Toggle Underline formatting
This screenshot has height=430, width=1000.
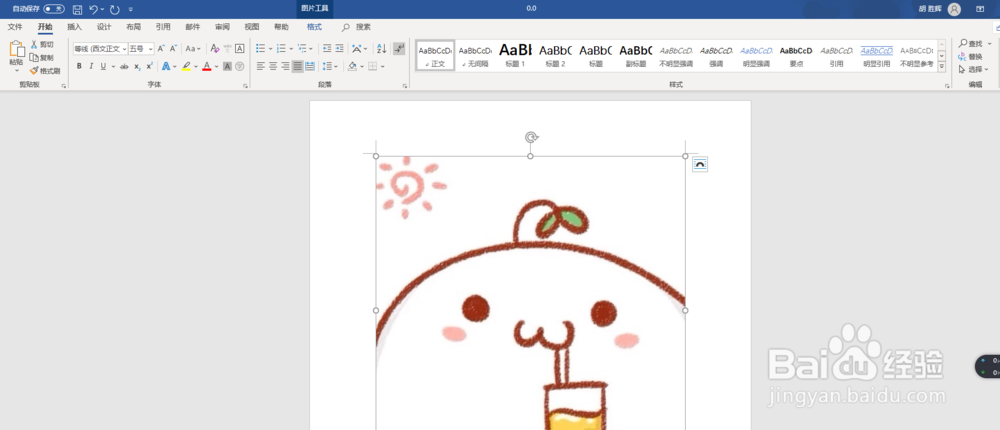pyautogui.click(x=103, y=66)
